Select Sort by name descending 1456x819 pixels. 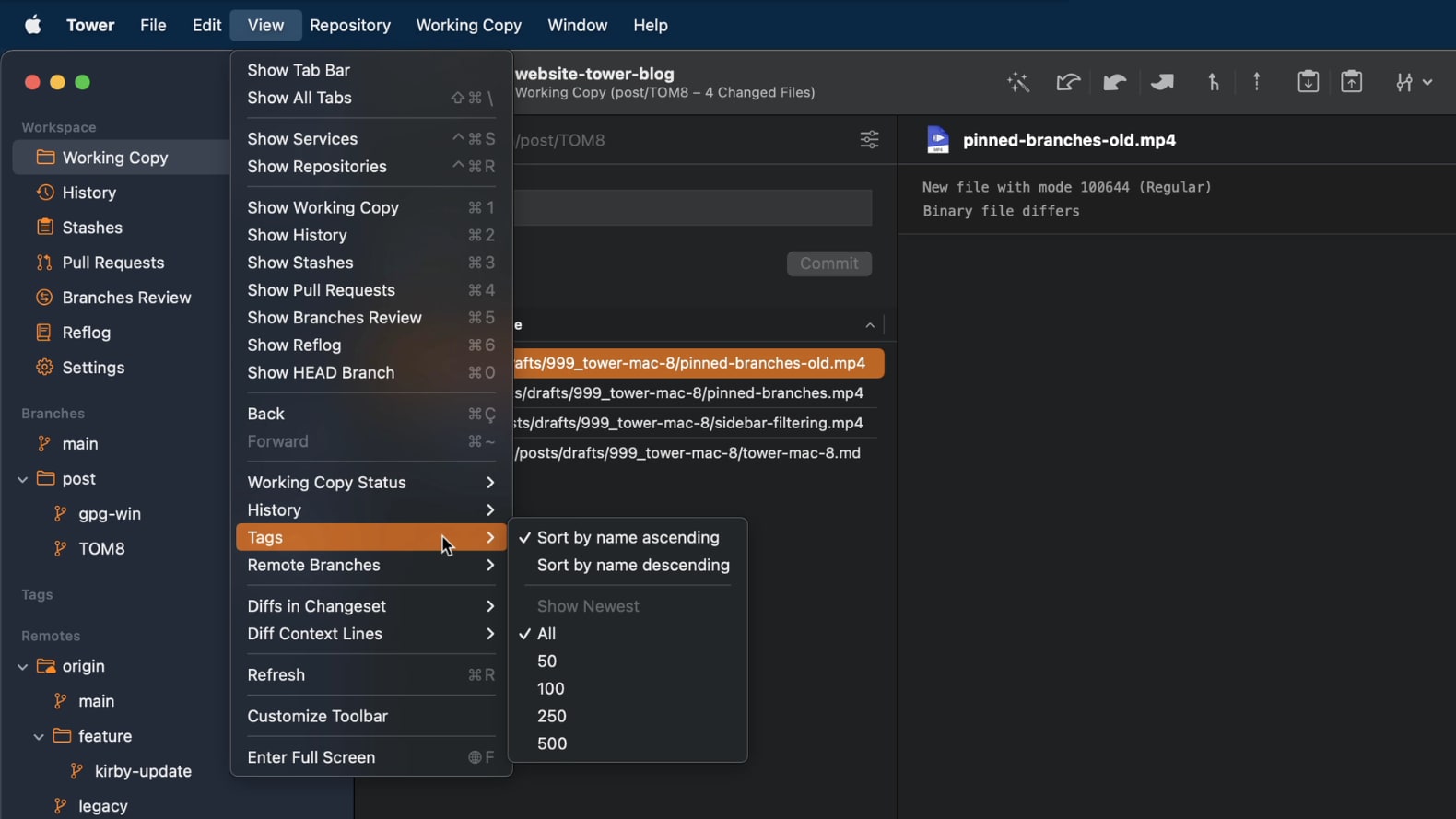coord(633,566)
